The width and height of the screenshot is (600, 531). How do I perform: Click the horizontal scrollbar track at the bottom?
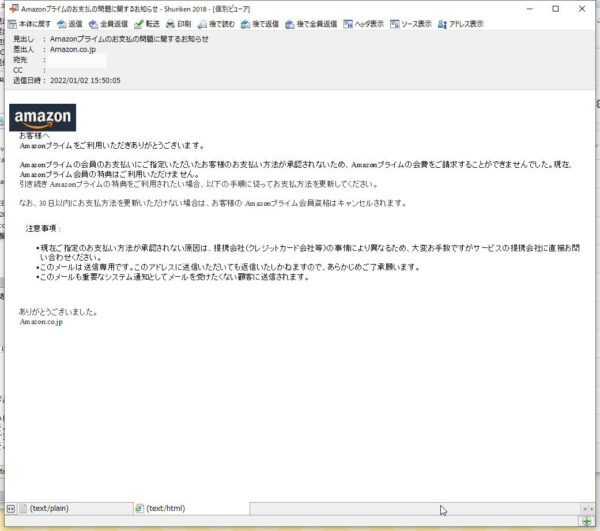415,508
